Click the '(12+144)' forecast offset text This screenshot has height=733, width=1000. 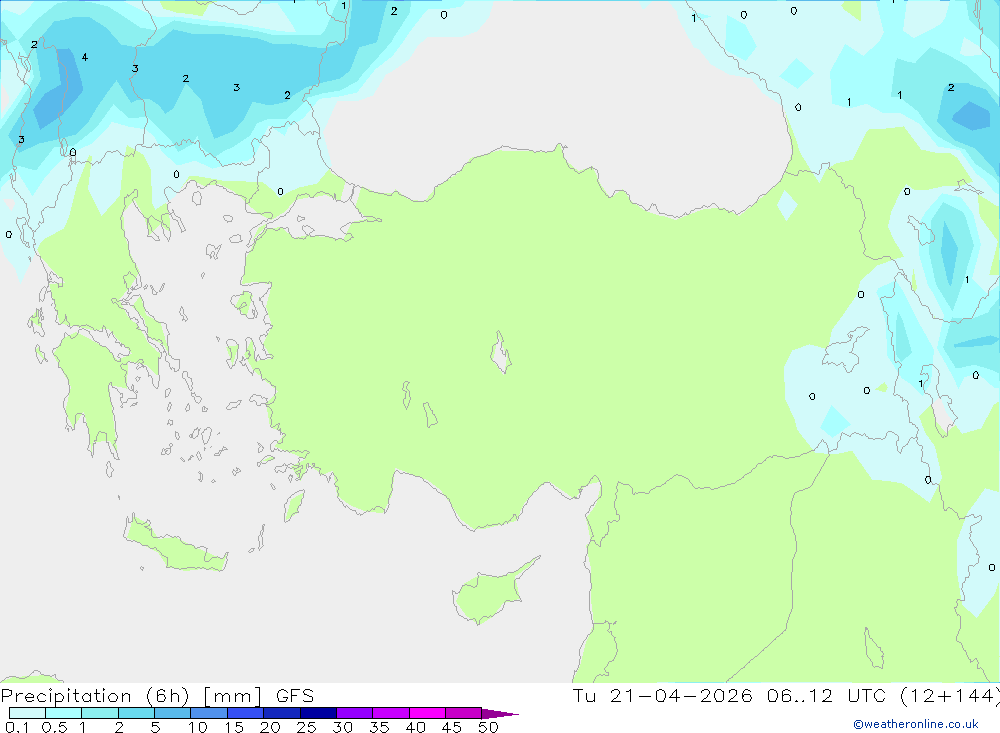coord(950,696)
